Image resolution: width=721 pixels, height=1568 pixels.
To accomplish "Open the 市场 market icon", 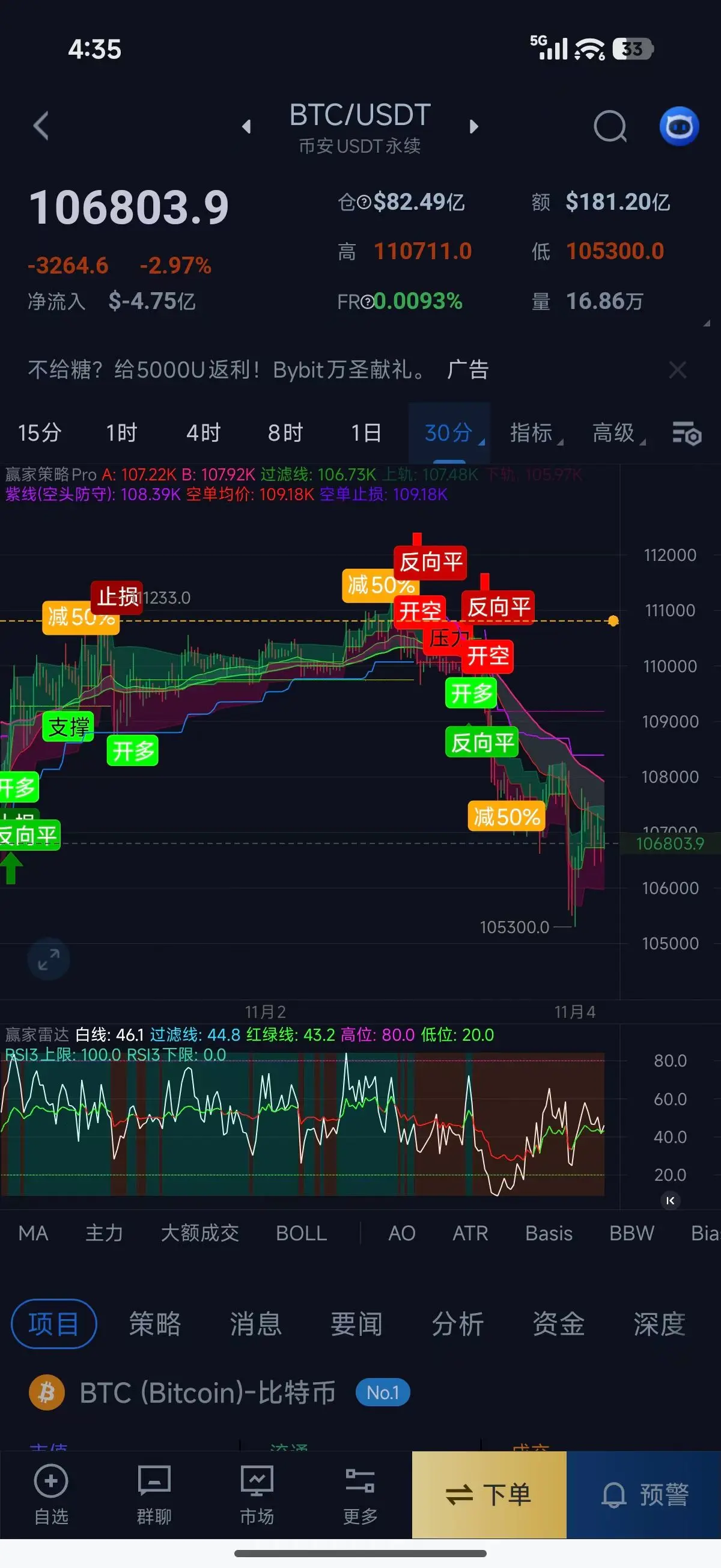I will click(x=257, y=1480).
